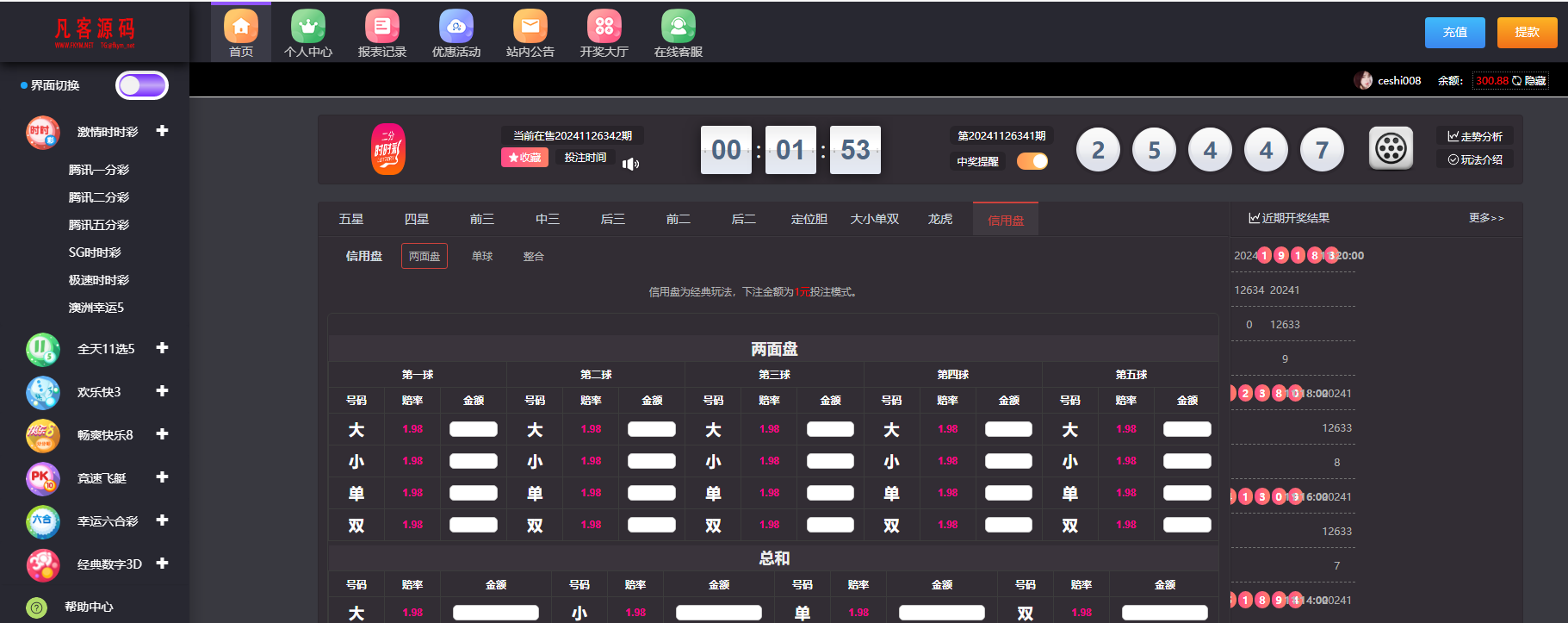Screen dimensions: 1568x623
Task: Open 报表记录 report icon
Action: coord(382,27)
